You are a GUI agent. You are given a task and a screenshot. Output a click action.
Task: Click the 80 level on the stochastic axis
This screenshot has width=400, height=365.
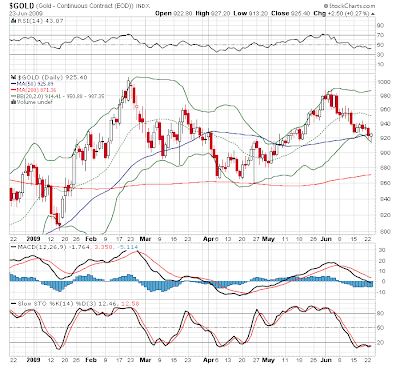[x=381, y=313]
